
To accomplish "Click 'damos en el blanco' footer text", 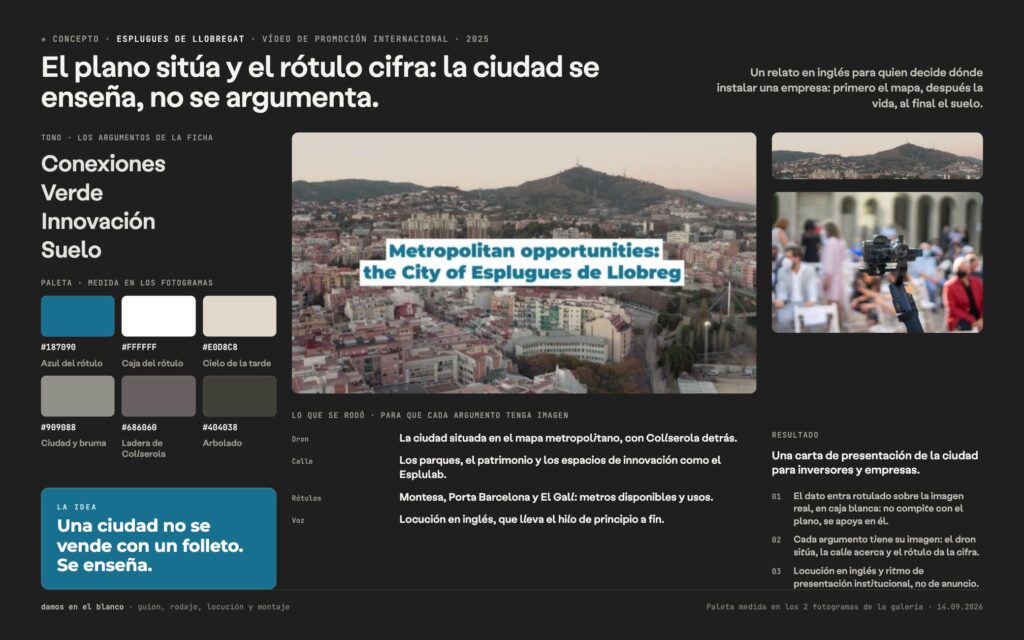I will pos(82,607).
